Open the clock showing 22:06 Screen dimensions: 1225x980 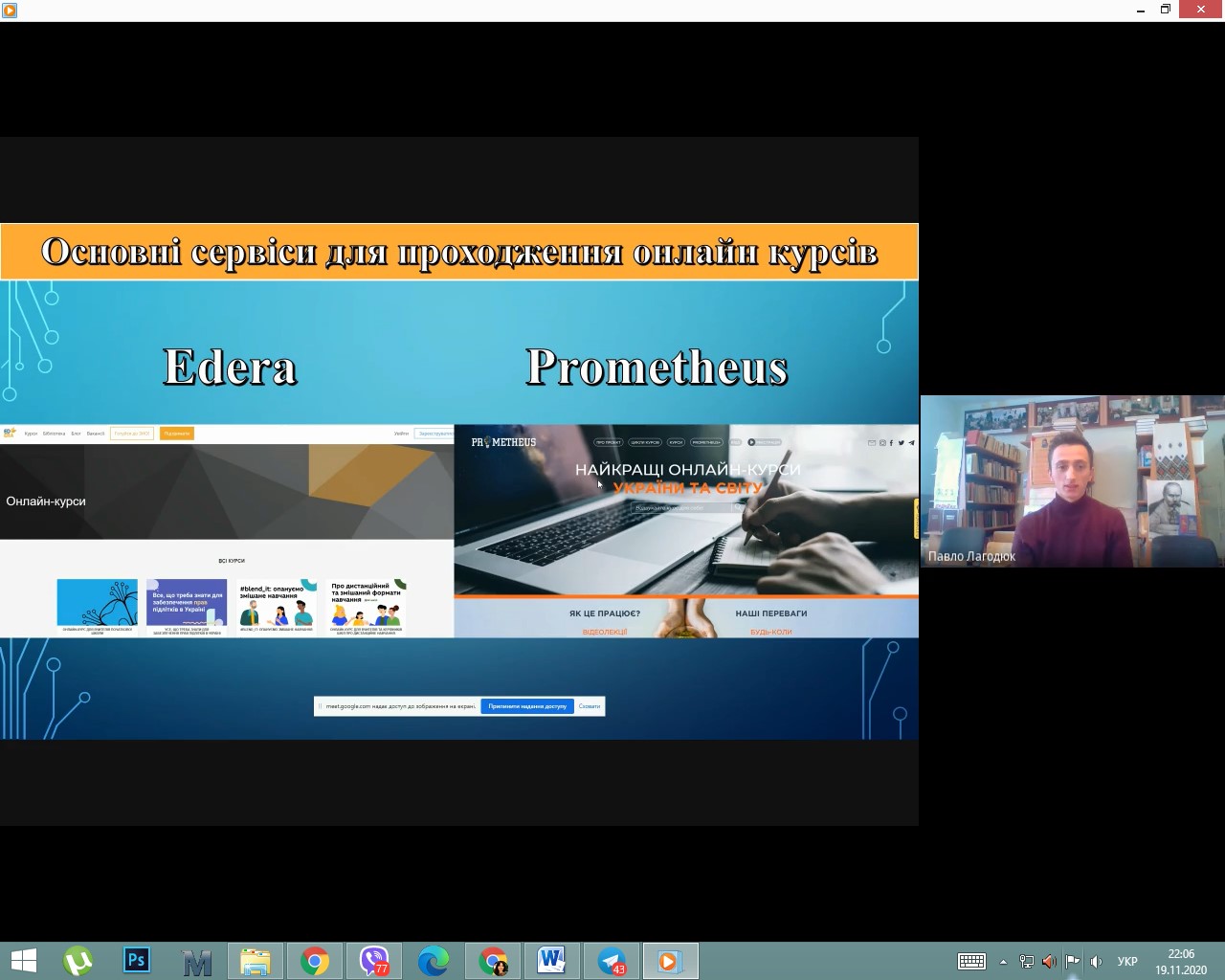1181,961
